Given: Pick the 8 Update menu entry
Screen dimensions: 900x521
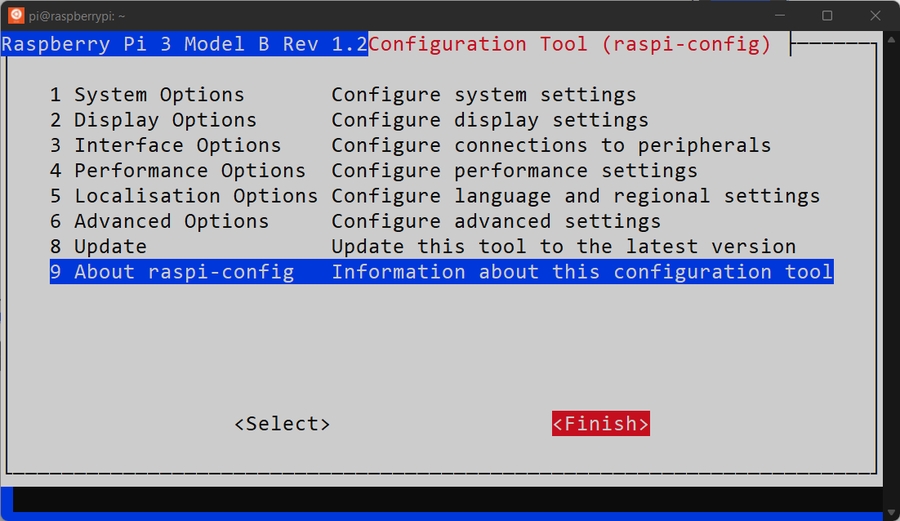Looking at the screenshot, I should 98,246.
